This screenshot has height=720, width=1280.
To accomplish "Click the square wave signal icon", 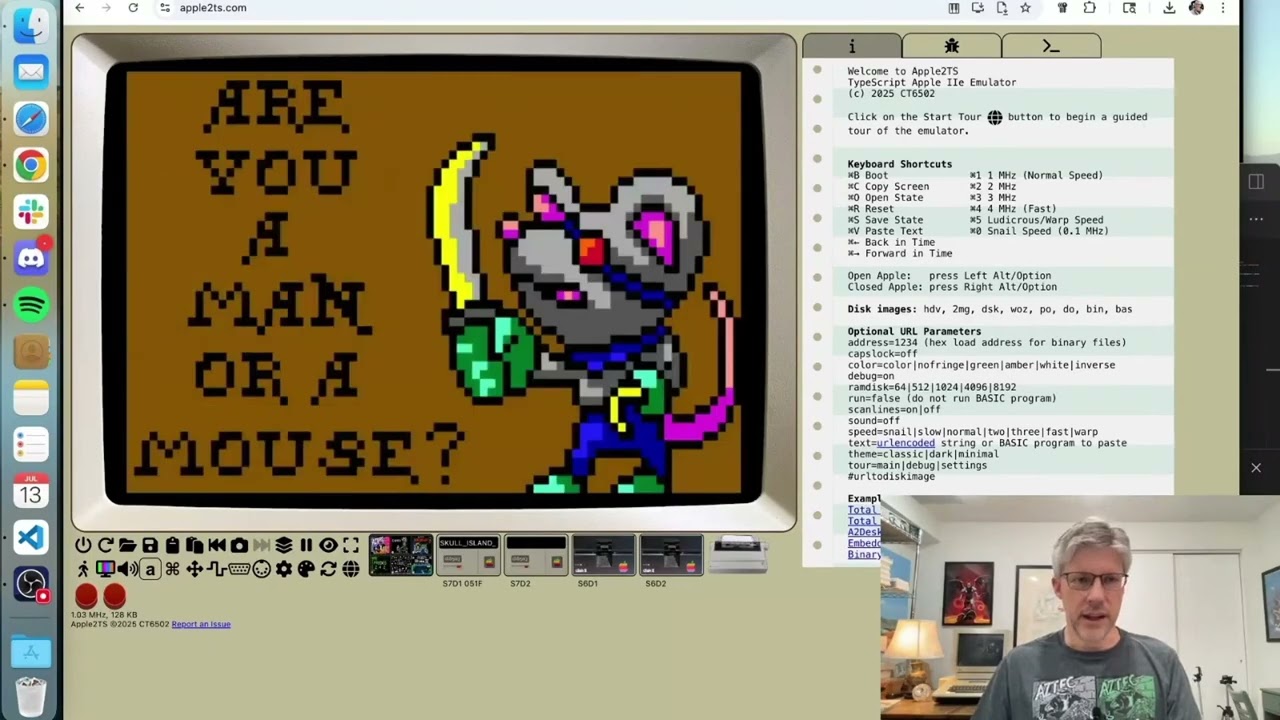I will [217, 569].
